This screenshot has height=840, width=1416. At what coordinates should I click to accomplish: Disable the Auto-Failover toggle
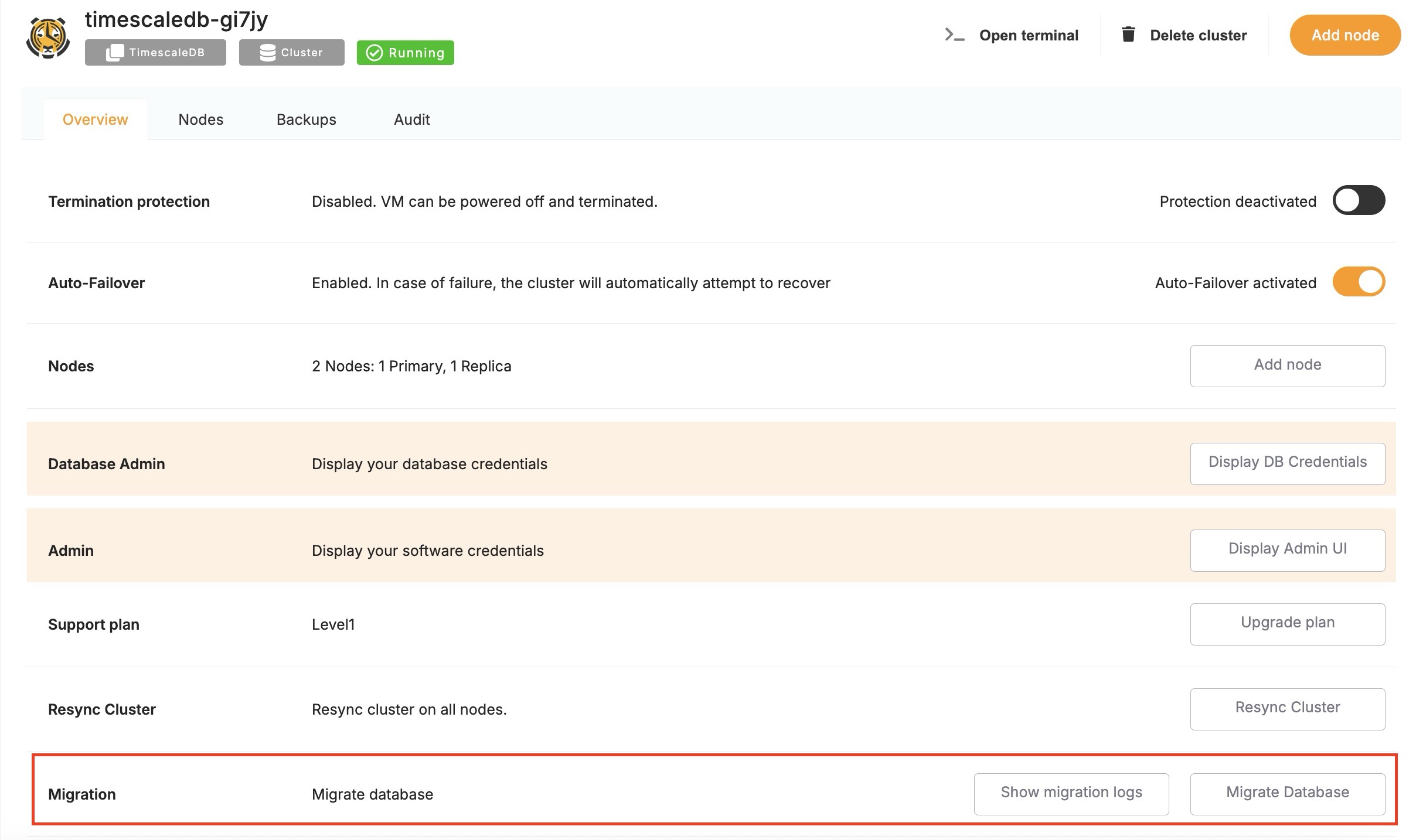click(1358, 282)
